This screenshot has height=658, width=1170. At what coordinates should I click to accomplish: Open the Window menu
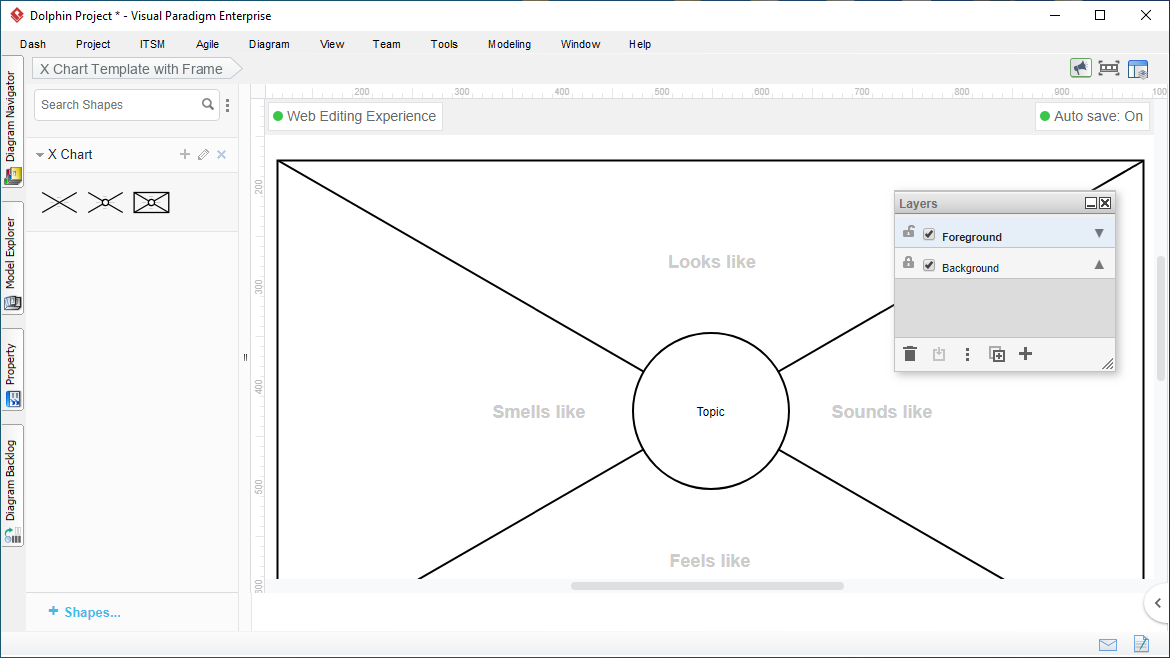click(x=581, y=44)
